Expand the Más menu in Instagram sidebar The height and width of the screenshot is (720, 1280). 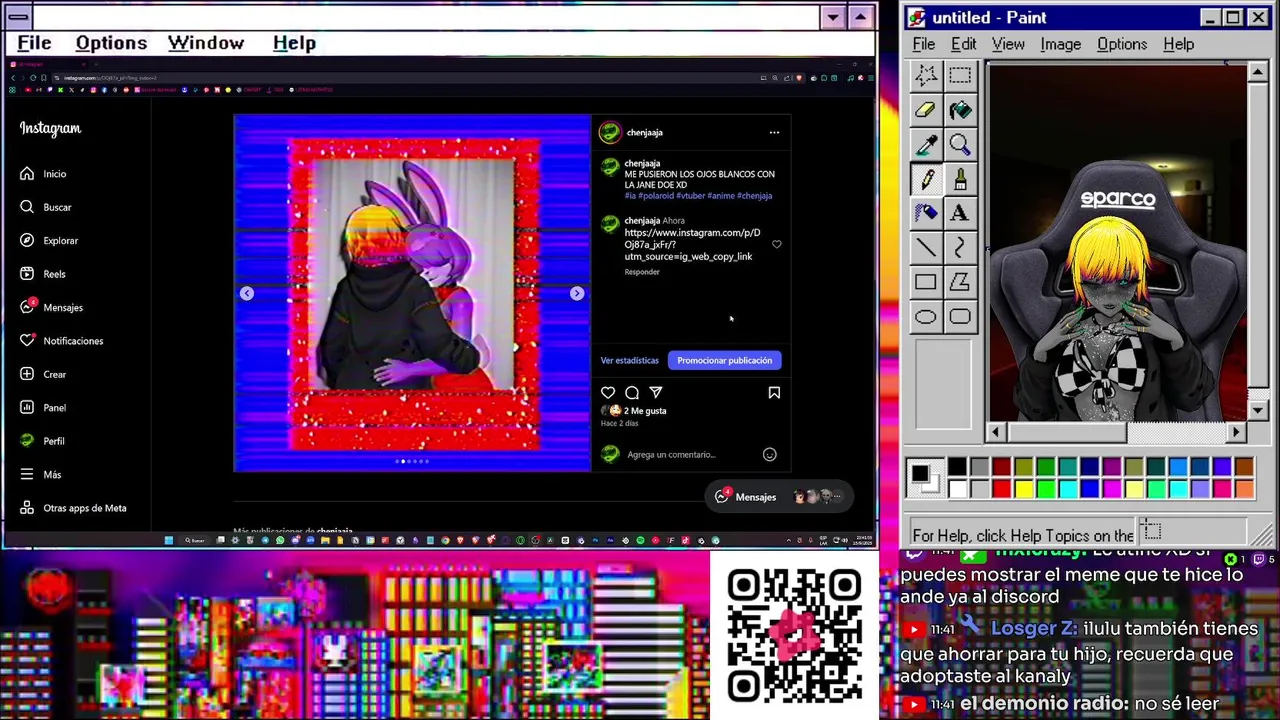41,474
